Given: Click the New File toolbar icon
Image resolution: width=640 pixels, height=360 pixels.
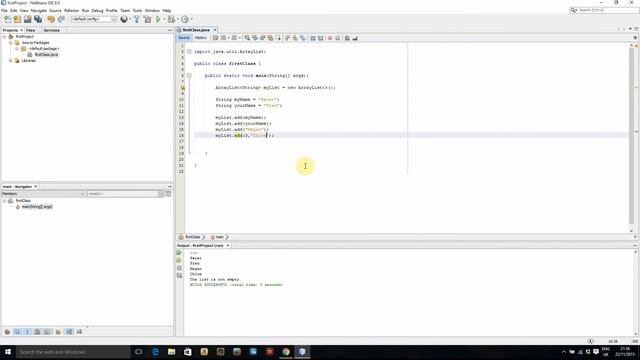Looking at the screenshot, I should (x=7, y=19).
